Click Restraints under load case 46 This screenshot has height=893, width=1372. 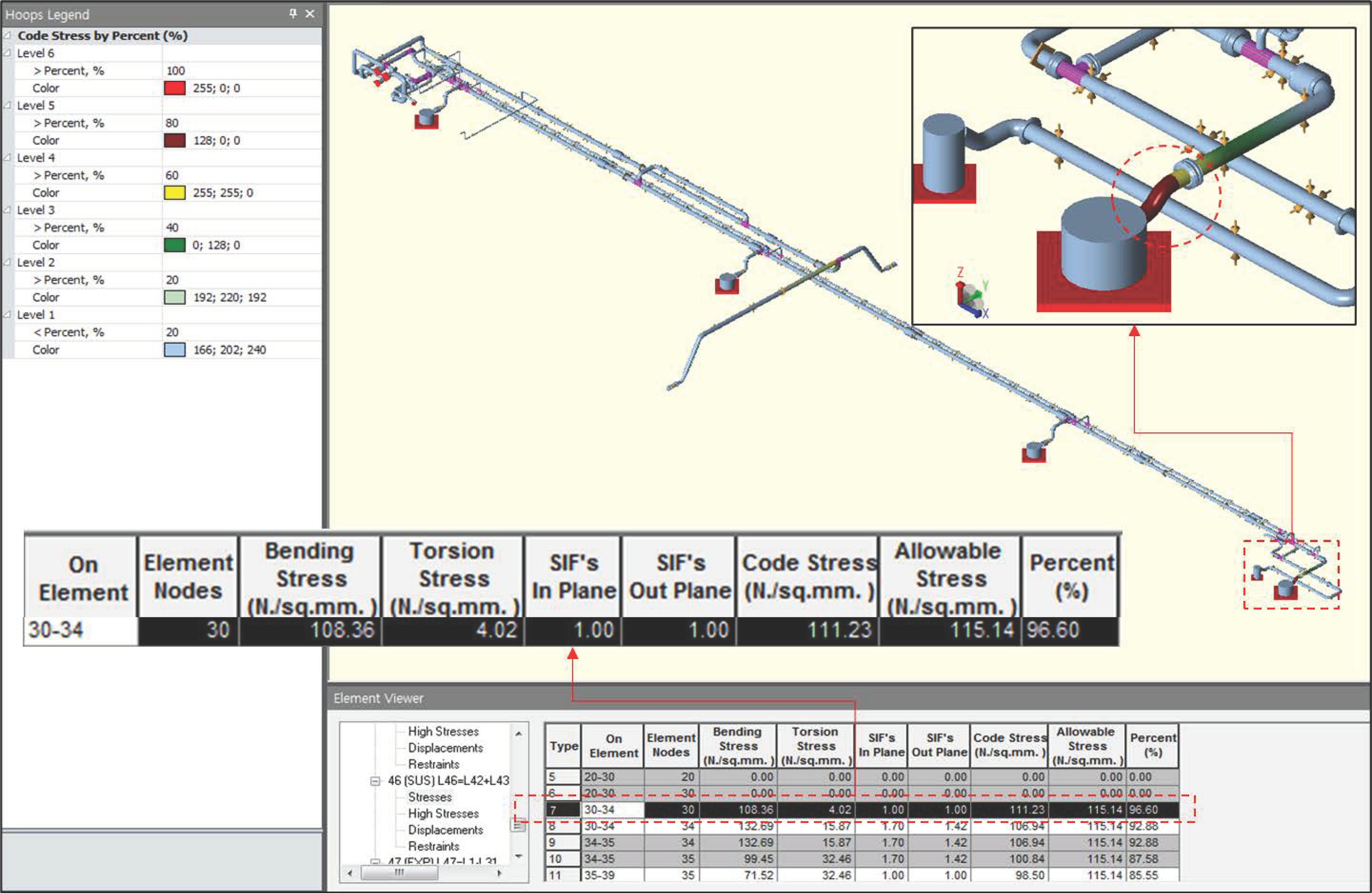pos(433,846)
